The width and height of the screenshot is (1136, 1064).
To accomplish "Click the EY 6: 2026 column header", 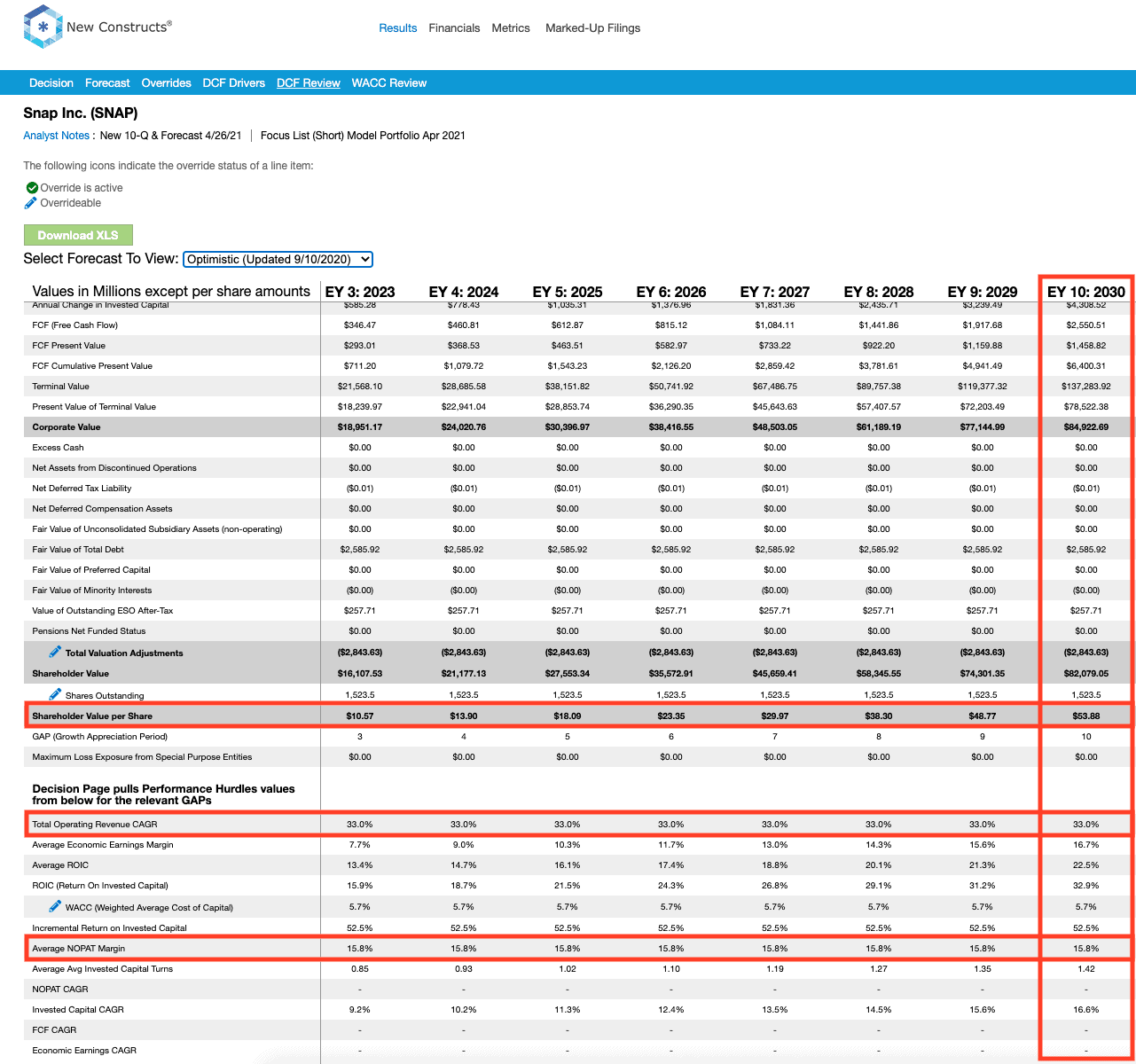I will coord(671,292).
